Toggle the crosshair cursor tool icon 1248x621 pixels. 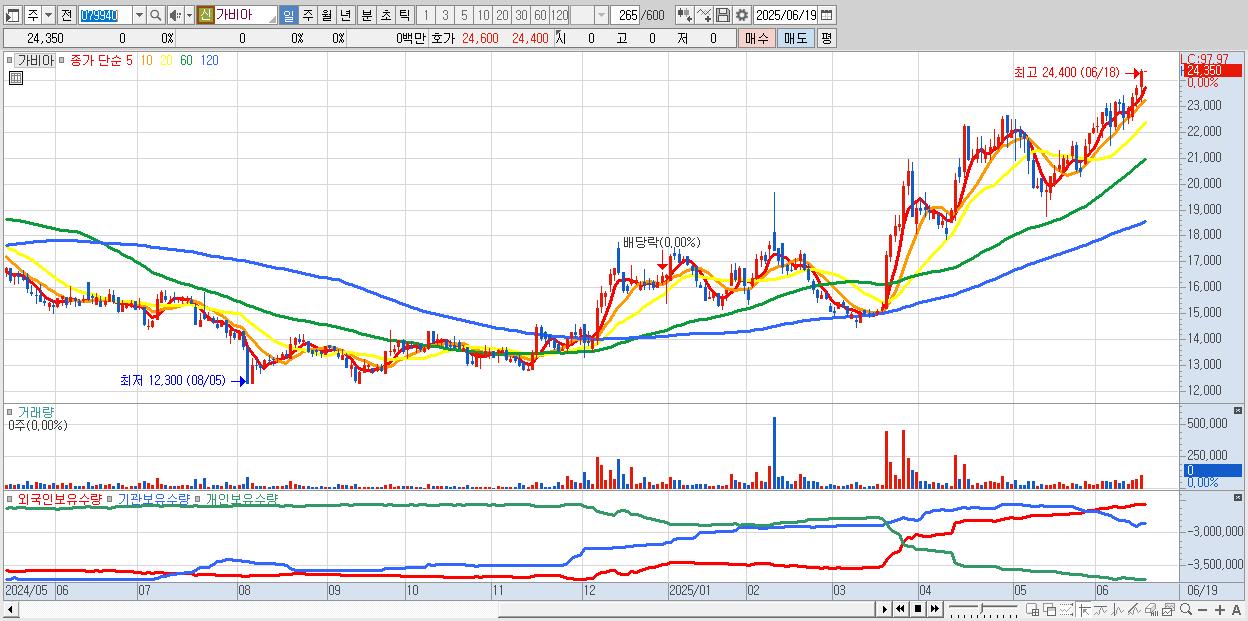pyautogui.click(x=1084, y=609)
